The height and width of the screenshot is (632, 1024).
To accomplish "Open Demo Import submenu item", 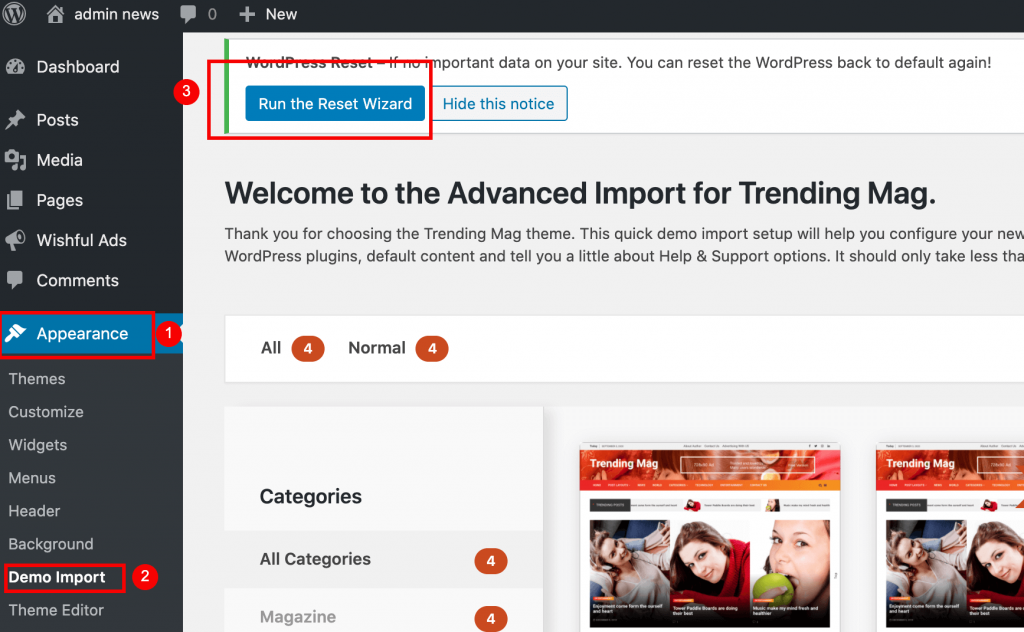I will pos(57,577).
